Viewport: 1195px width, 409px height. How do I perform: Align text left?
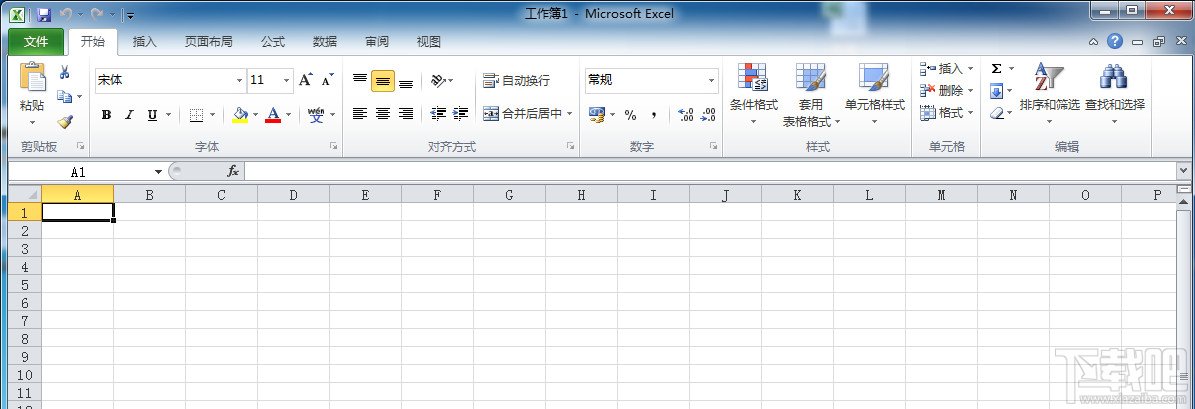click(360, 113)
